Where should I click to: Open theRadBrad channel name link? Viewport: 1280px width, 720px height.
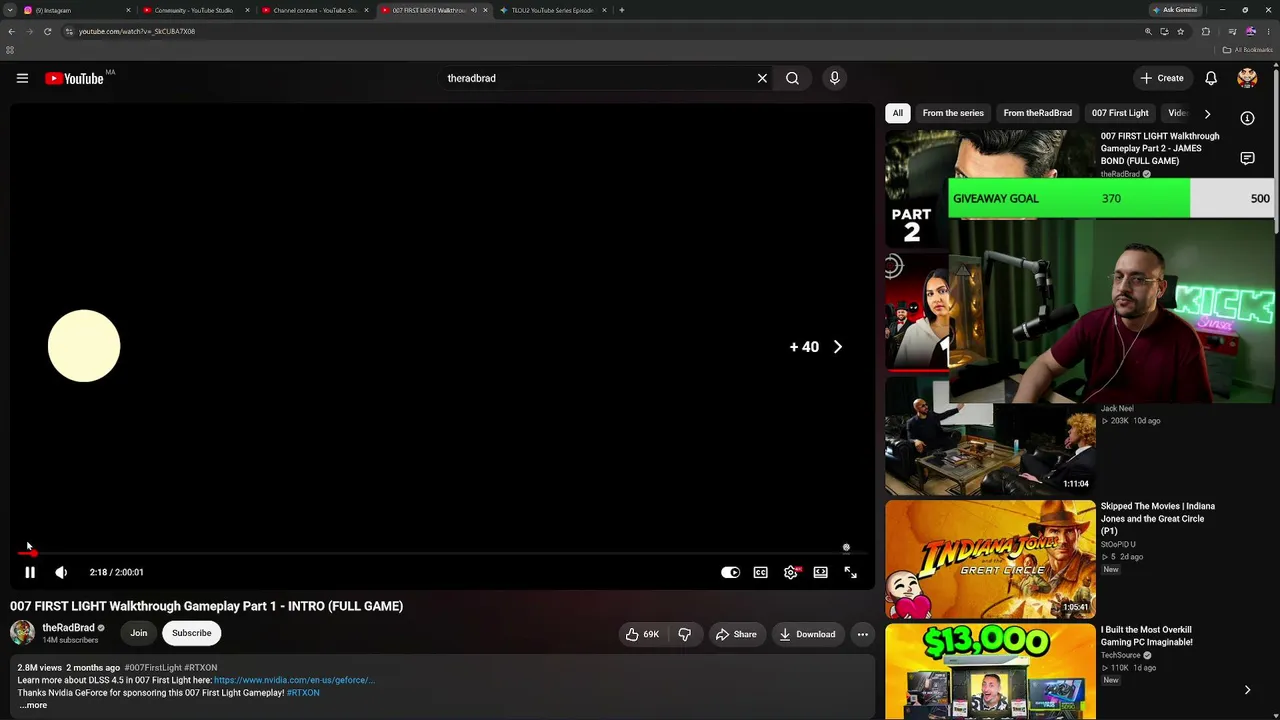[x=68, y=628]
